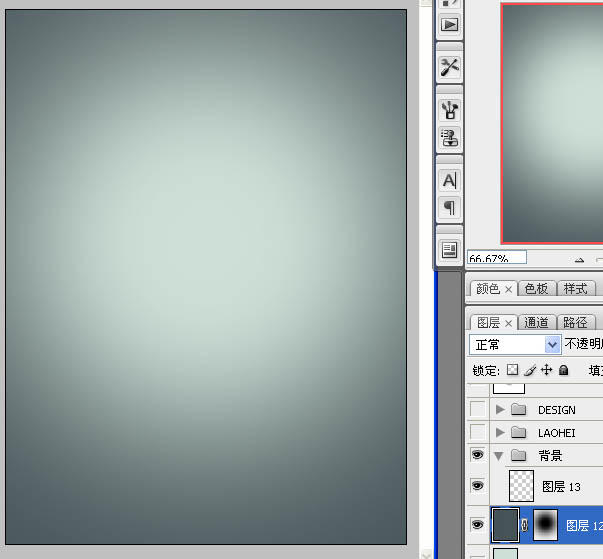Open the Brushes panel icon

click(x=450, y=110)
